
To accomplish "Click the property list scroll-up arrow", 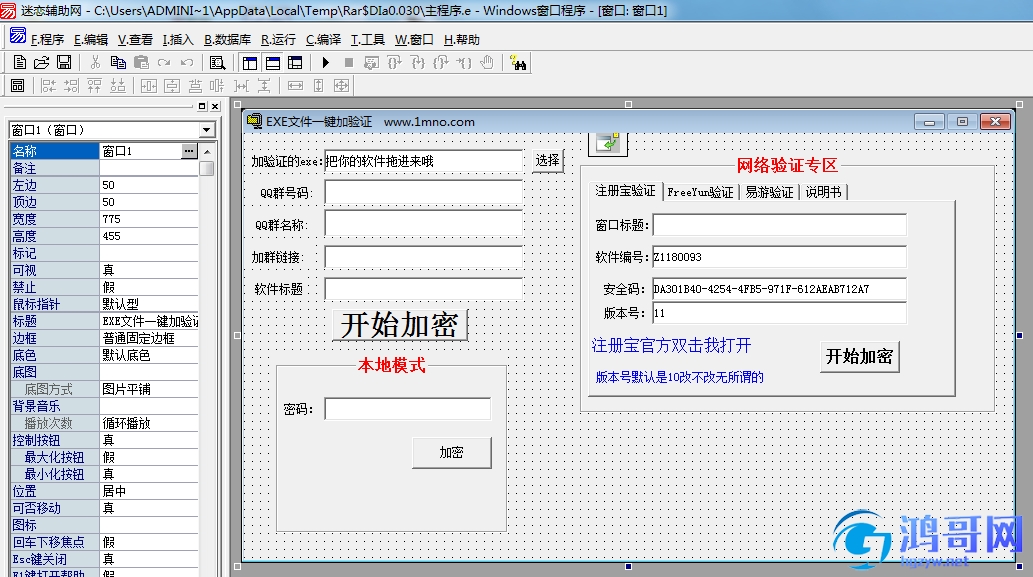I will (x=207, y=151).
